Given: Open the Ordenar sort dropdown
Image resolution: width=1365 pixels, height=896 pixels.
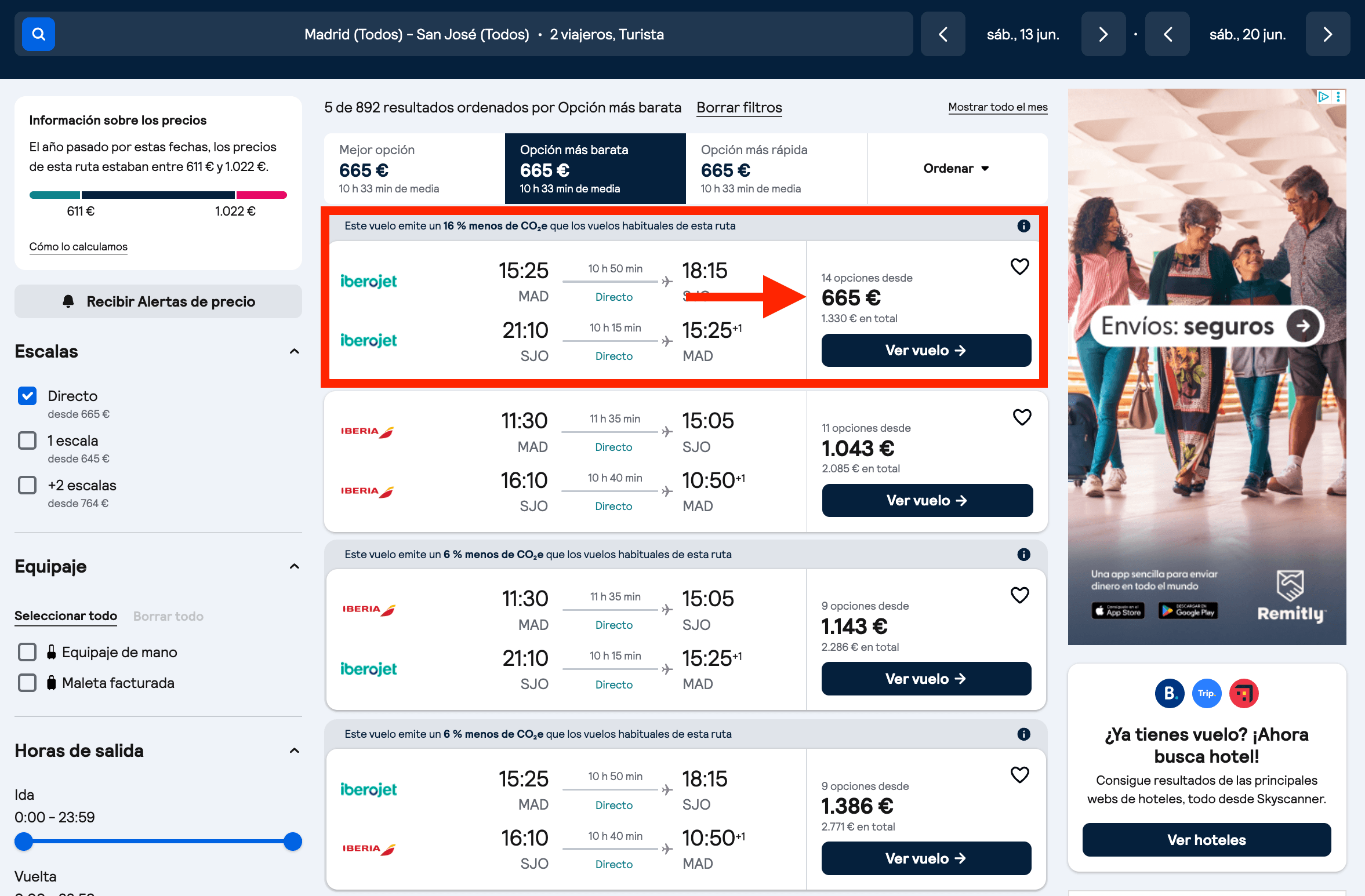Looking at the screenshot, I should (x=957, y=169).
